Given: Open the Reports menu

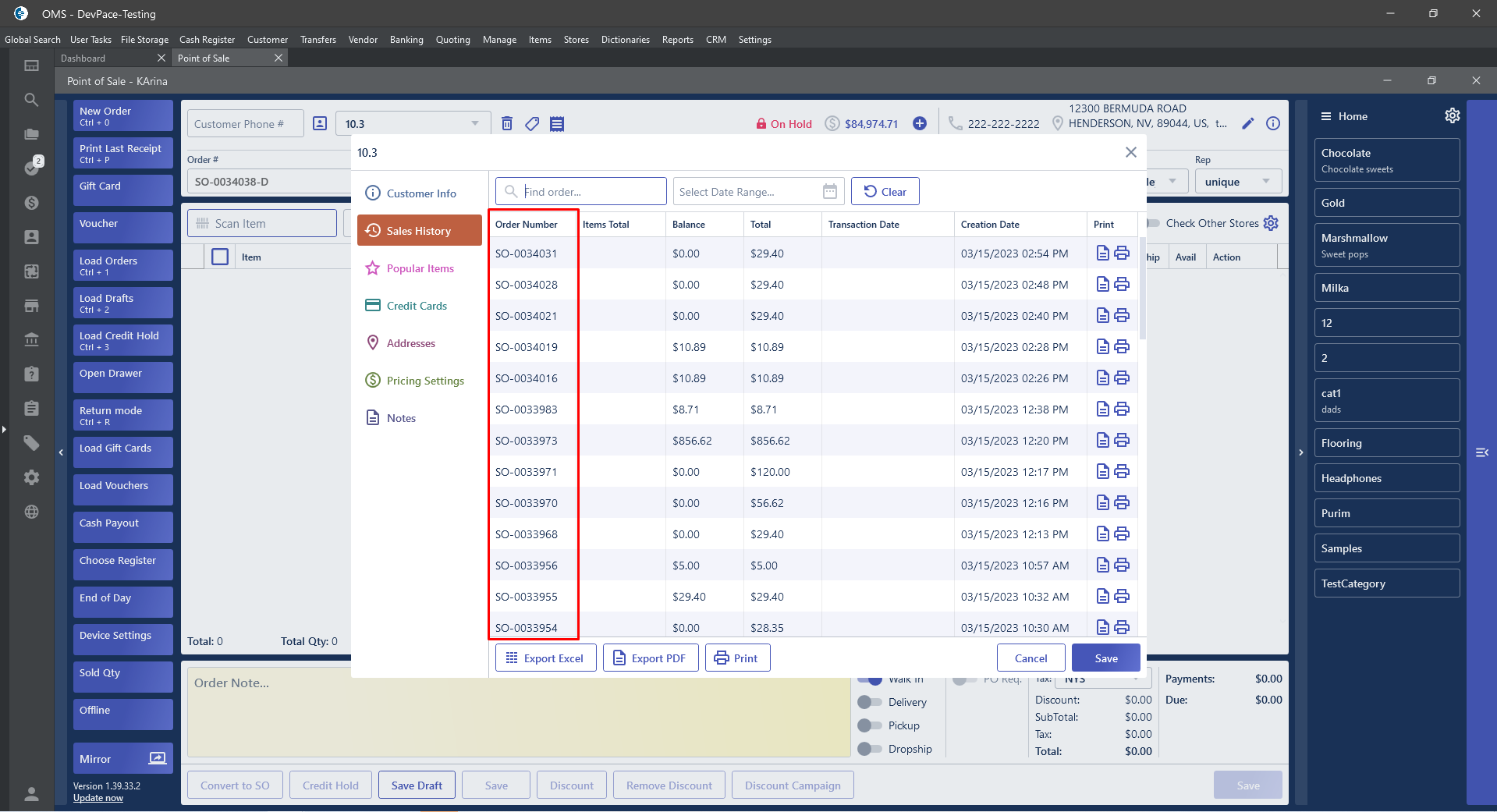Looking at the screenshot, I should point(677,40).
